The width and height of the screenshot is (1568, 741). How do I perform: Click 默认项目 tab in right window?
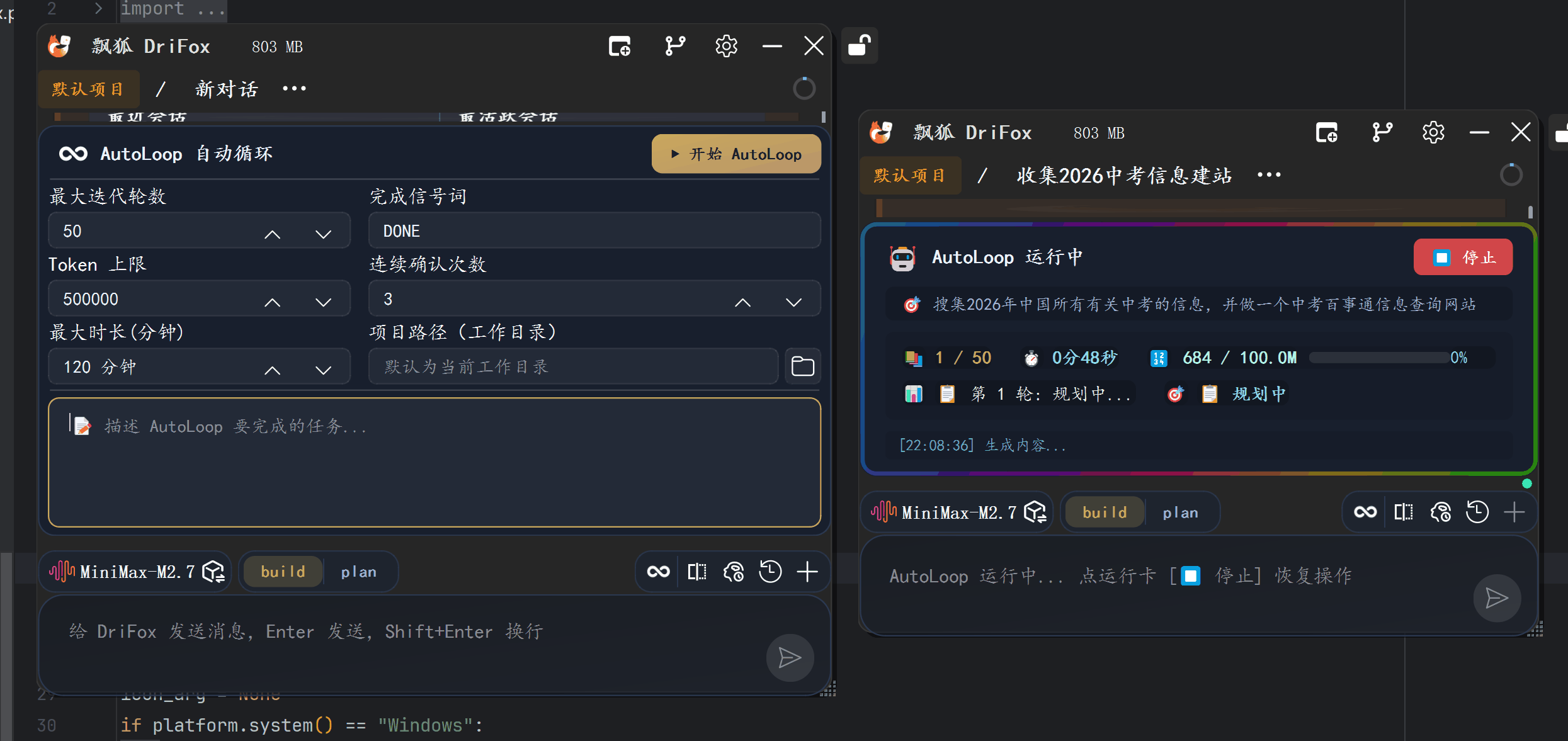tap(910, 175)
